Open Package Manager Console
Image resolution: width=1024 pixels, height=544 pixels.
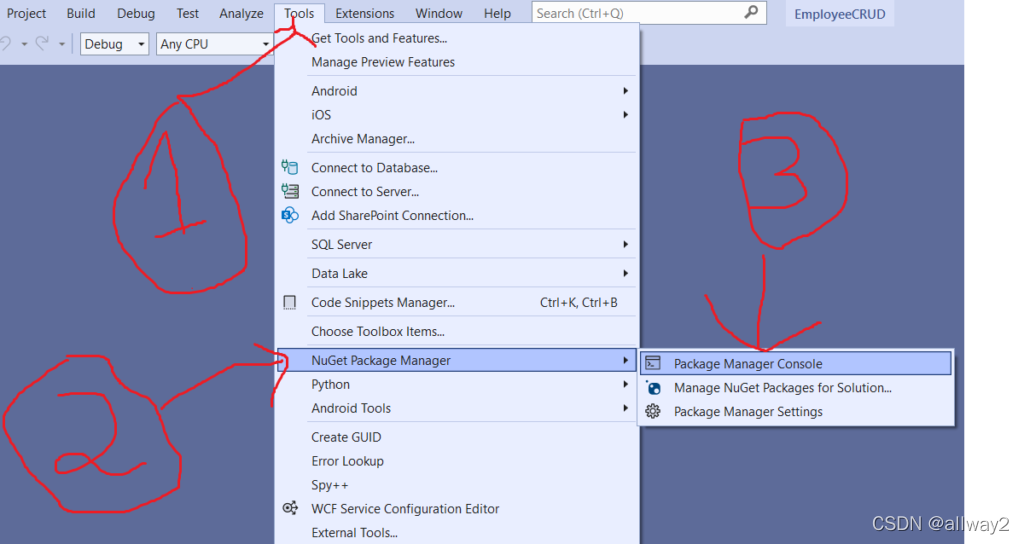coord(795,364)
